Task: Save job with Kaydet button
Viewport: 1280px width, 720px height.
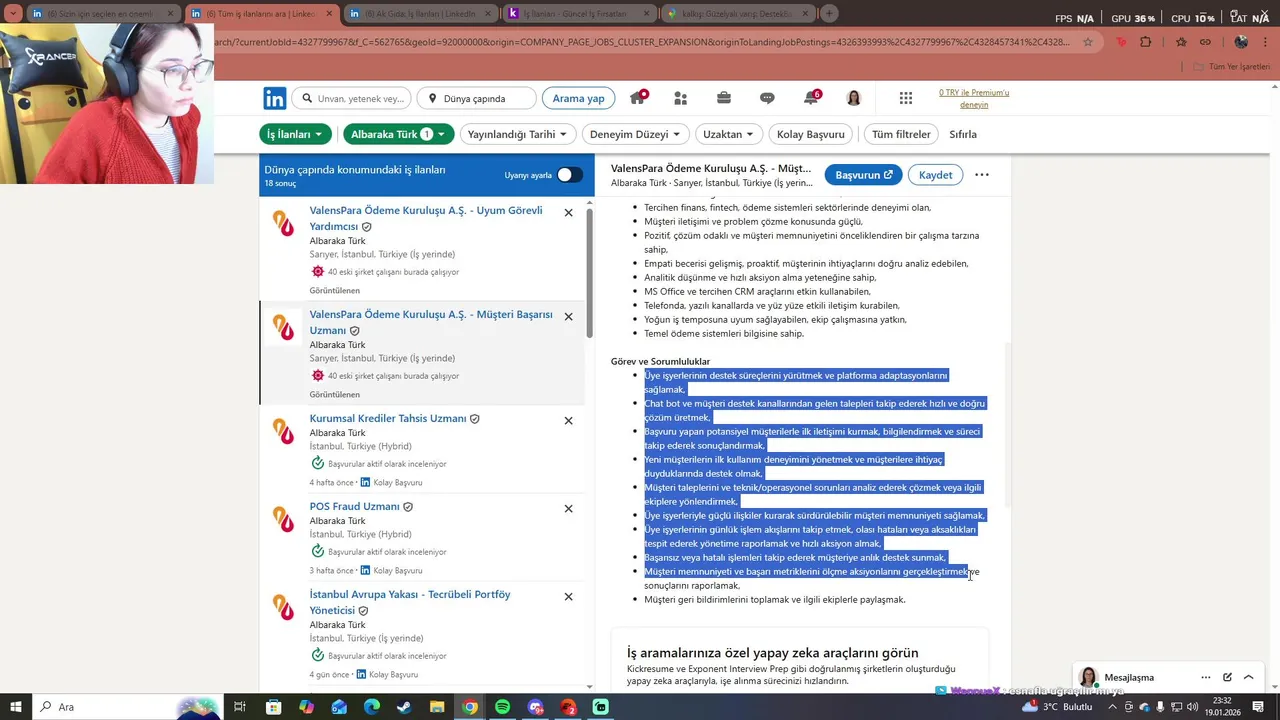Action: point(935,175)
